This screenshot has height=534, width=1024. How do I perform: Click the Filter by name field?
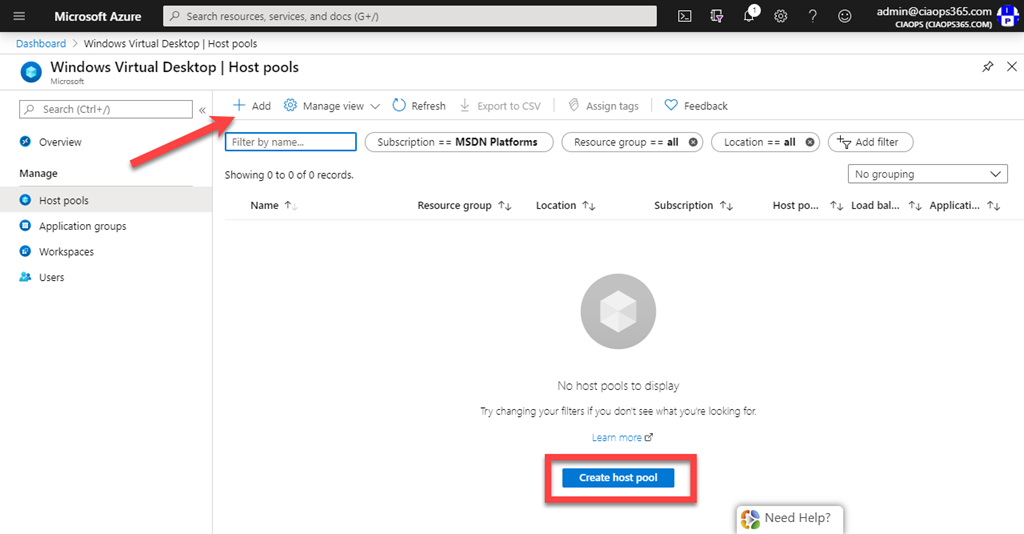click(x=291, y=142)
